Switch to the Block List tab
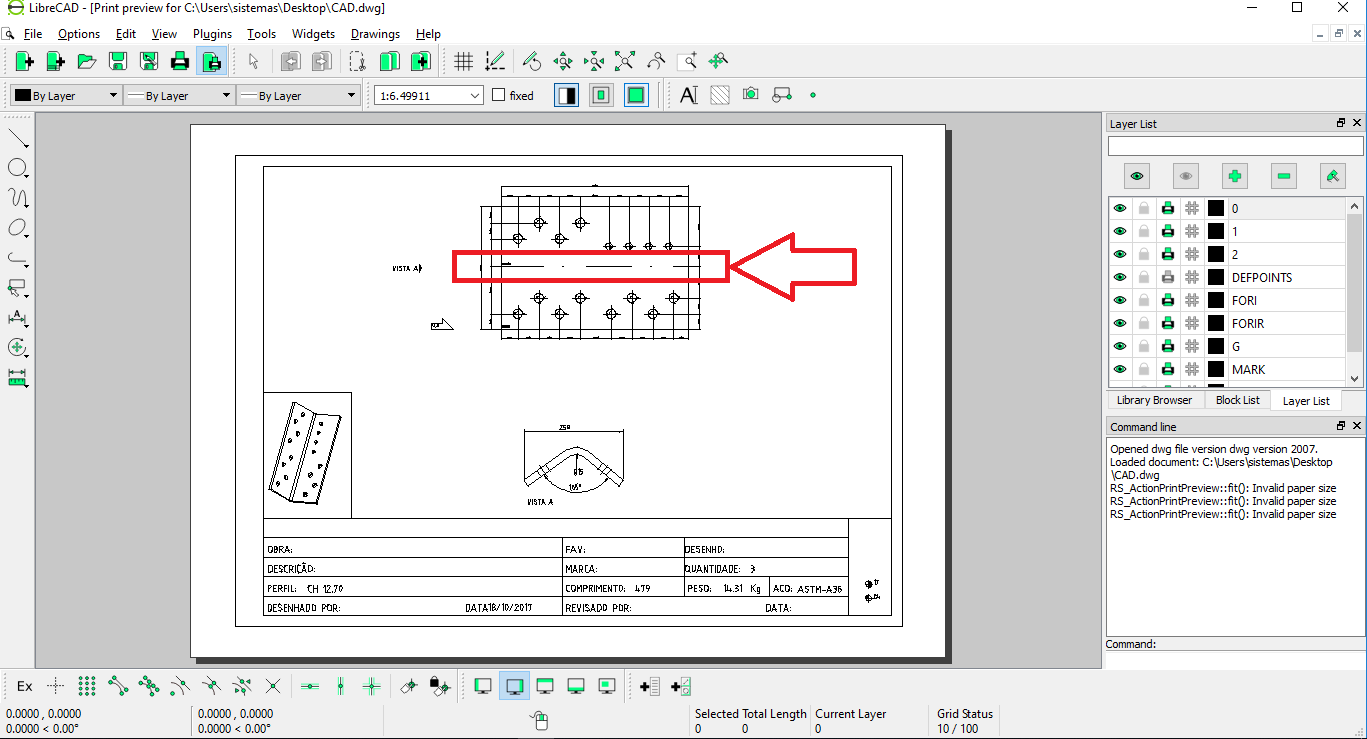 pyautogui.click(x=1237, y=400)
